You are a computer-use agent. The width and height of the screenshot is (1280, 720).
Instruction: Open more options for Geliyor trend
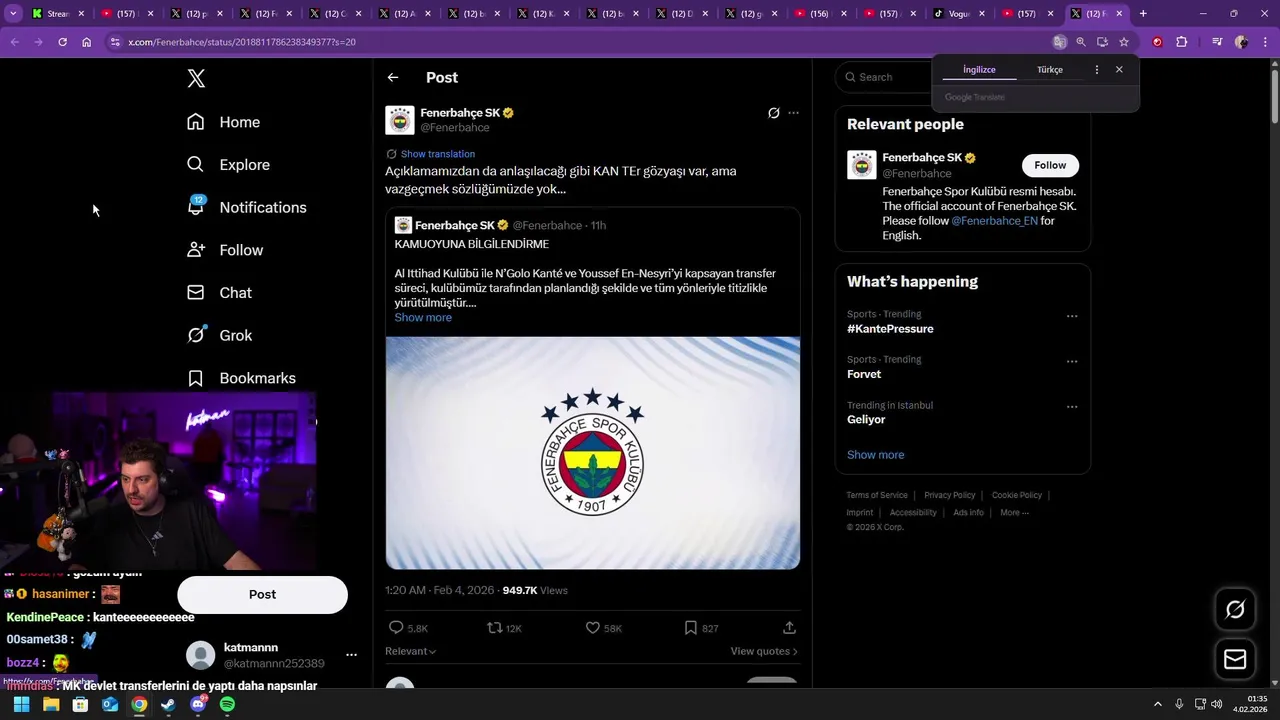[x=1072, y=407]
